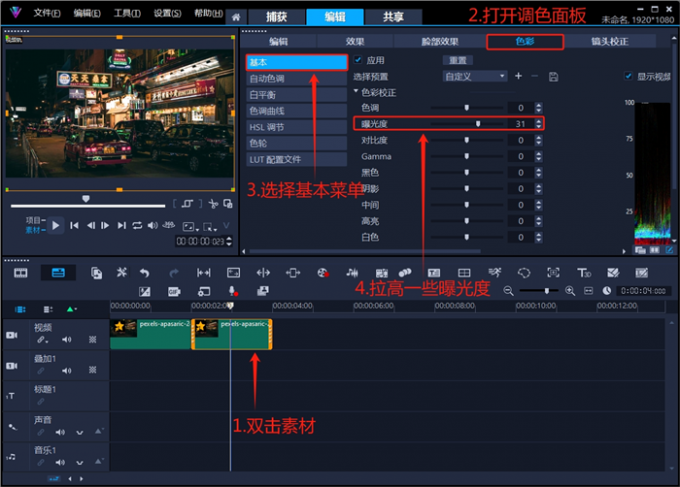Zoom in the timeline
Image resolution: width=680 pixels, height=487 pixels.
pyautogui.click(x=570, y=291)
